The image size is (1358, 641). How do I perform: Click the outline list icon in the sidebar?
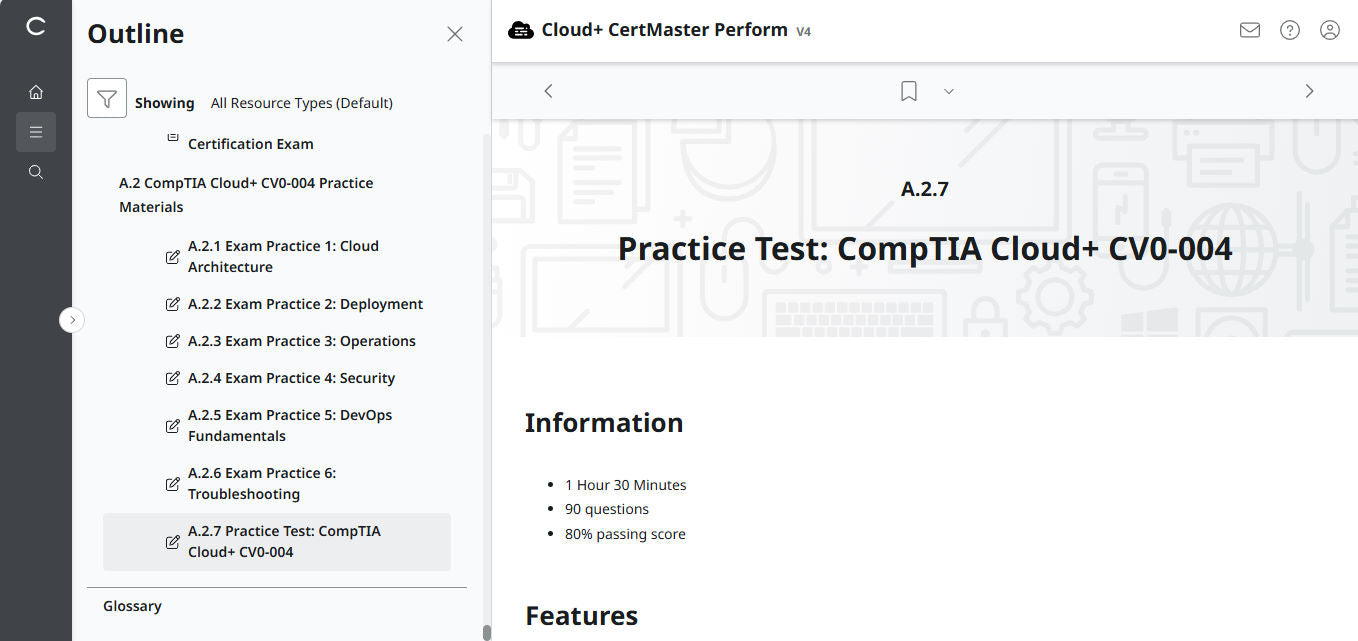click(x=36, y=131)
